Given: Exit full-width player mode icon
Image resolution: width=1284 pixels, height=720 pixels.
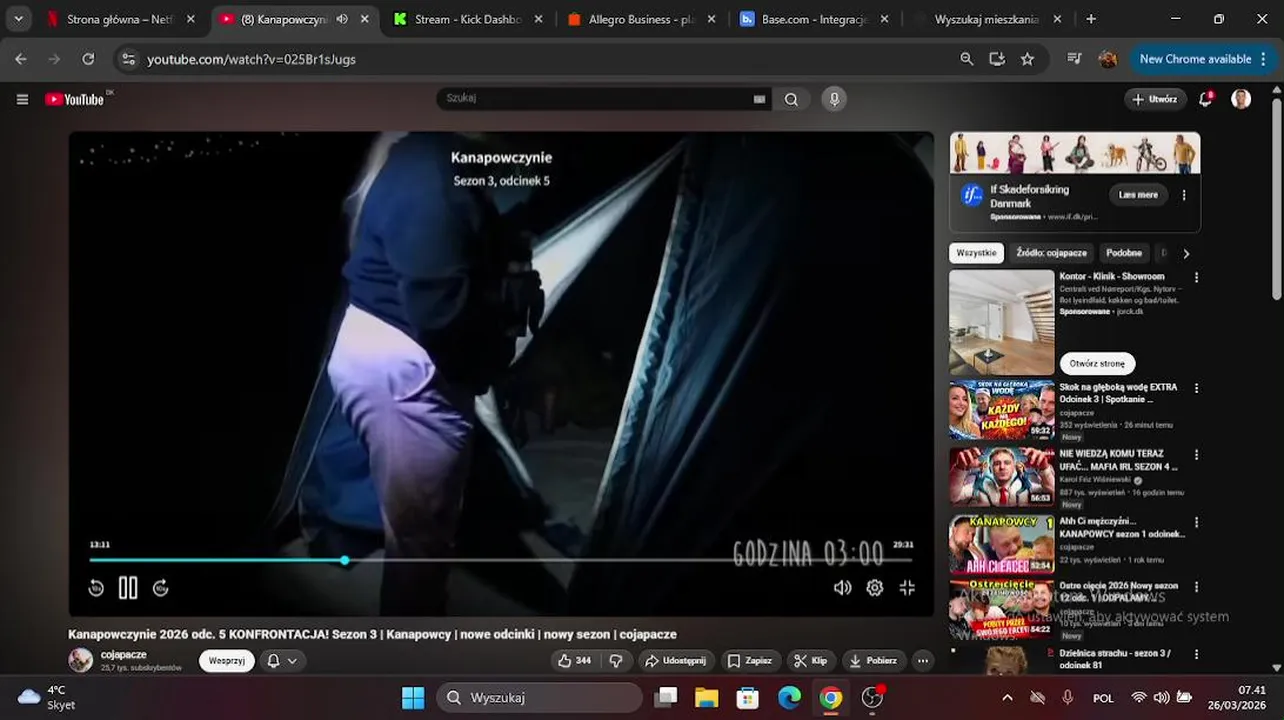Looking at the screenshot, I should tap(907, 588).
